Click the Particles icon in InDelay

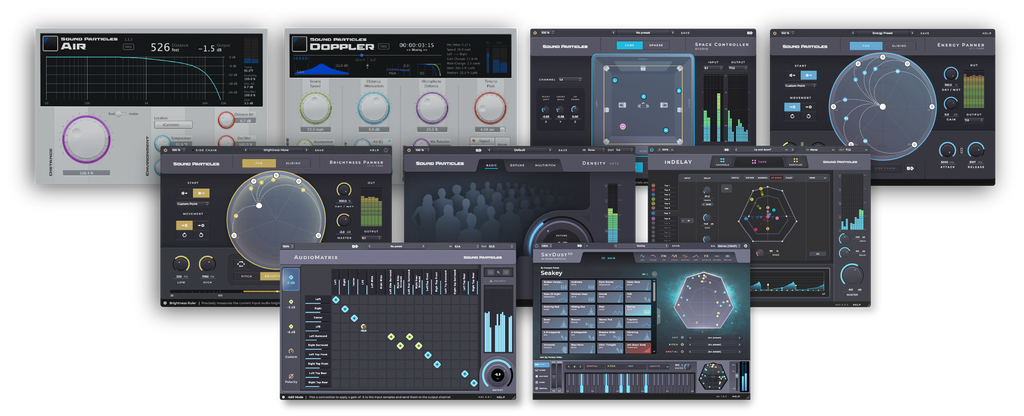796,161
